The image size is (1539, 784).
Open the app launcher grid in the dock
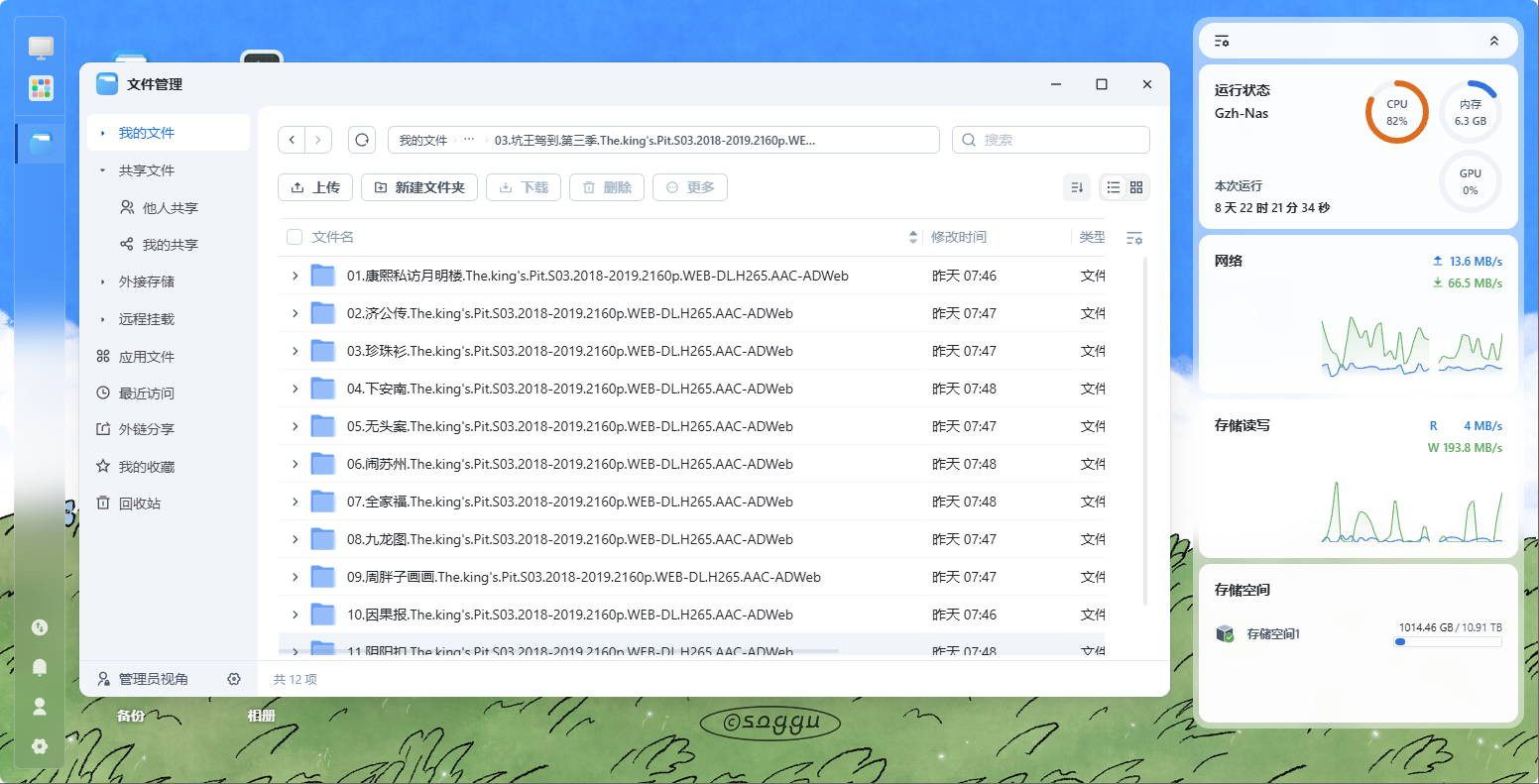(x=41, y=88)
